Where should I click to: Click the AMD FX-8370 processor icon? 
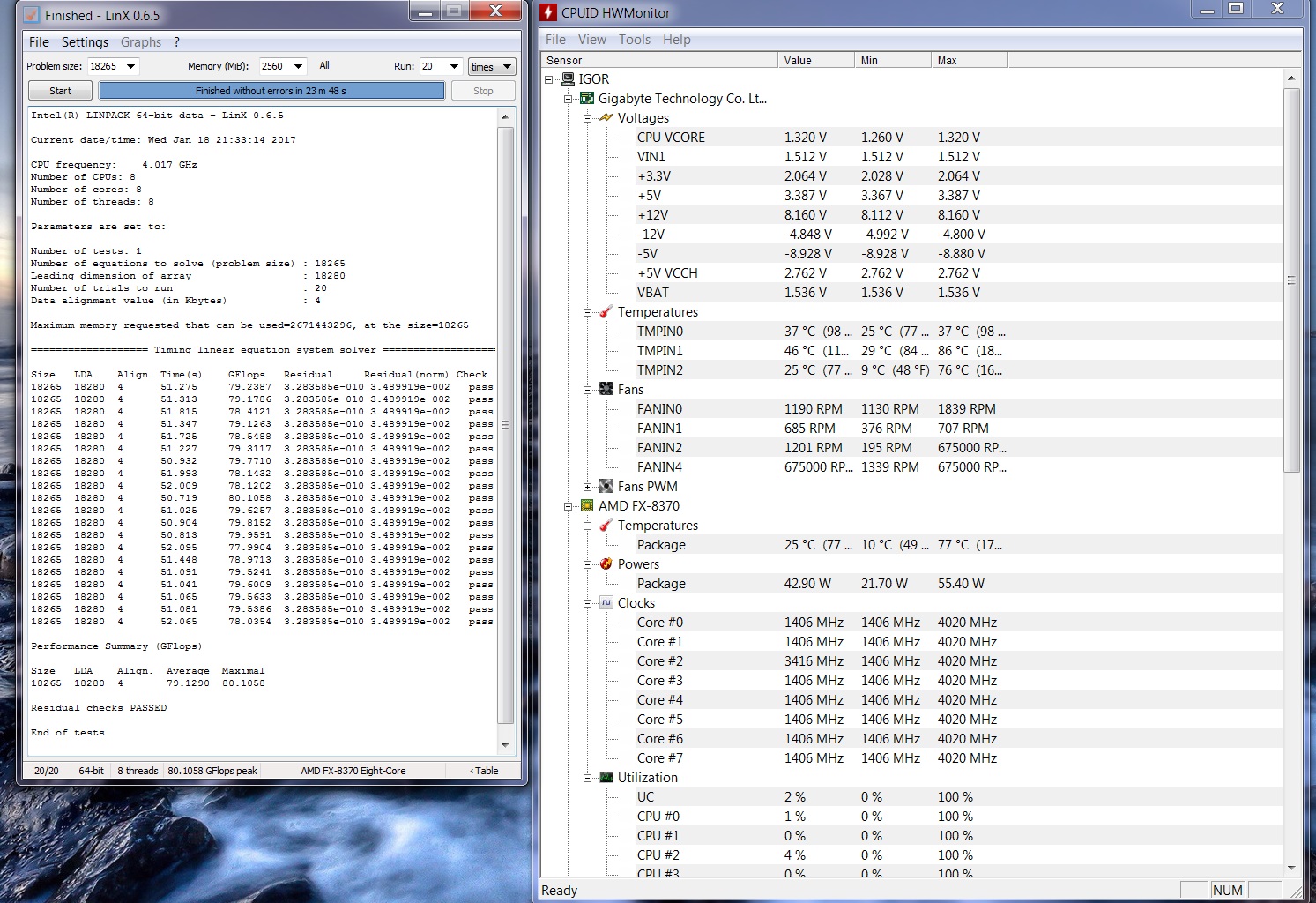587,506
